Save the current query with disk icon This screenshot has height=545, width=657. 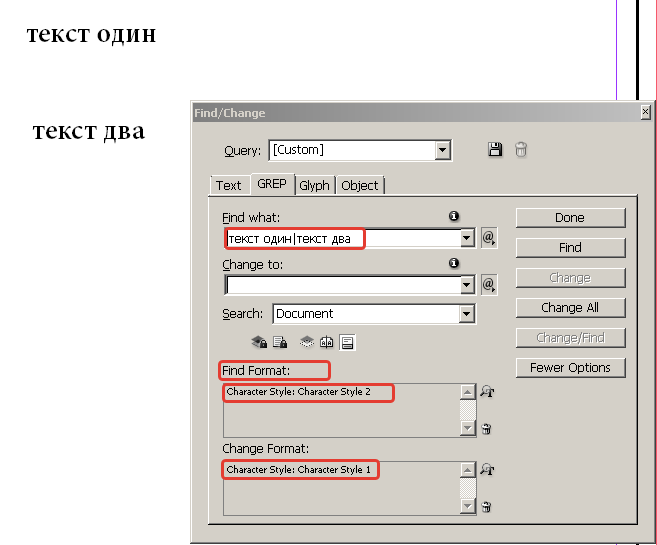495,150
